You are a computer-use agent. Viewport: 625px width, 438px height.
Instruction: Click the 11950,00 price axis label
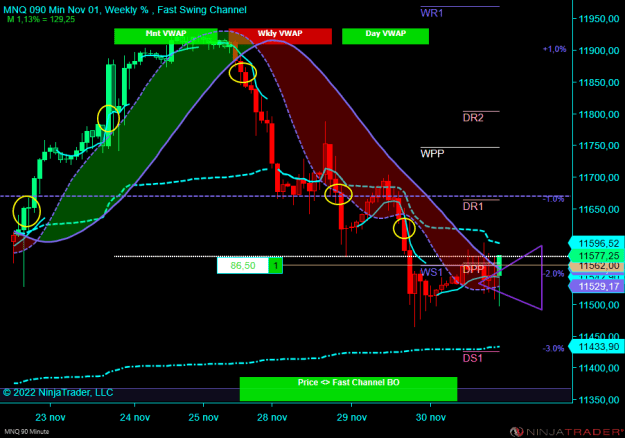pyautogui.click(x=599, y=19)
